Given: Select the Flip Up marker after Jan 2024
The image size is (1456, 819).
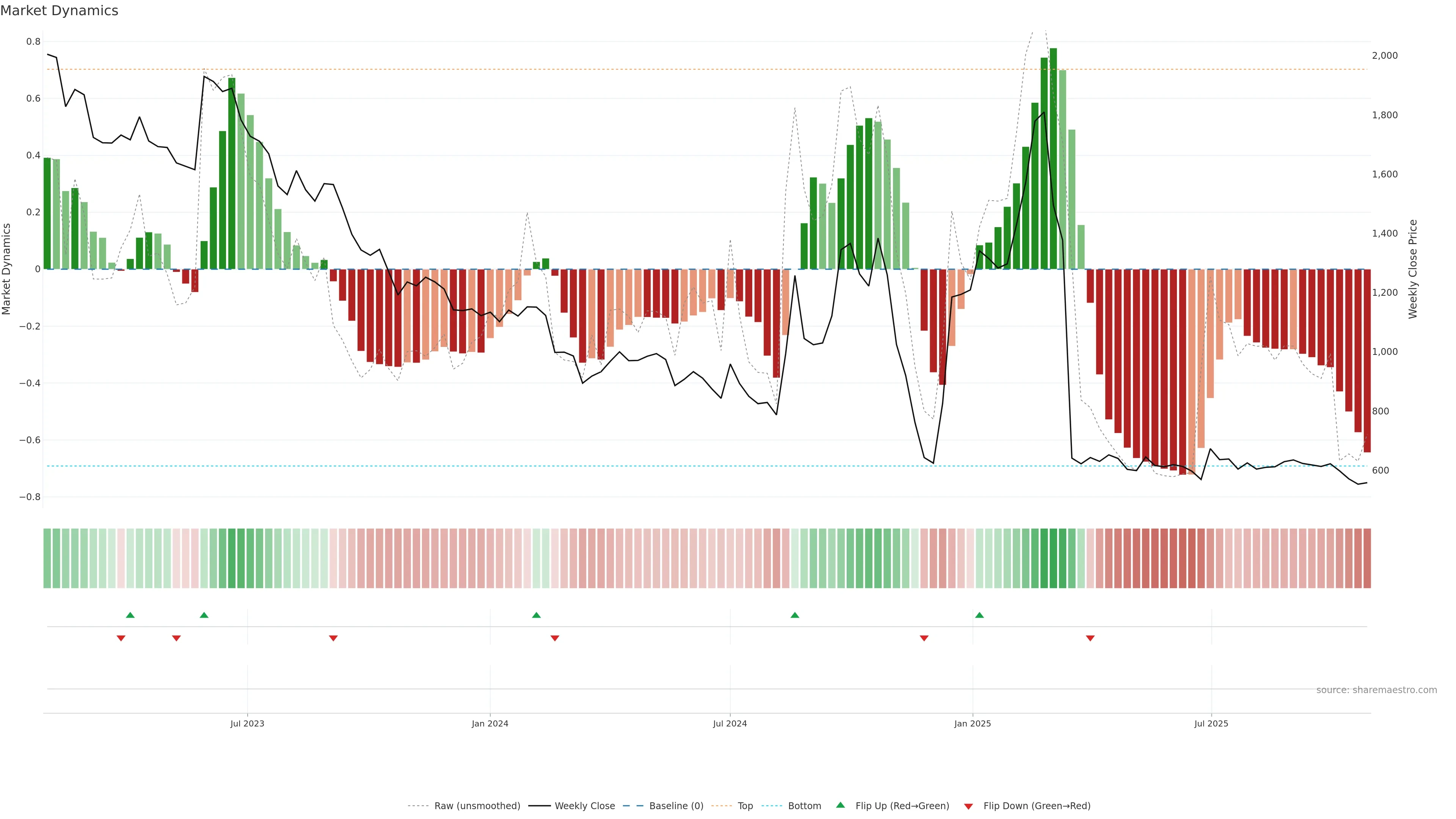Looking at the screenshot, I should pos(537,615).
